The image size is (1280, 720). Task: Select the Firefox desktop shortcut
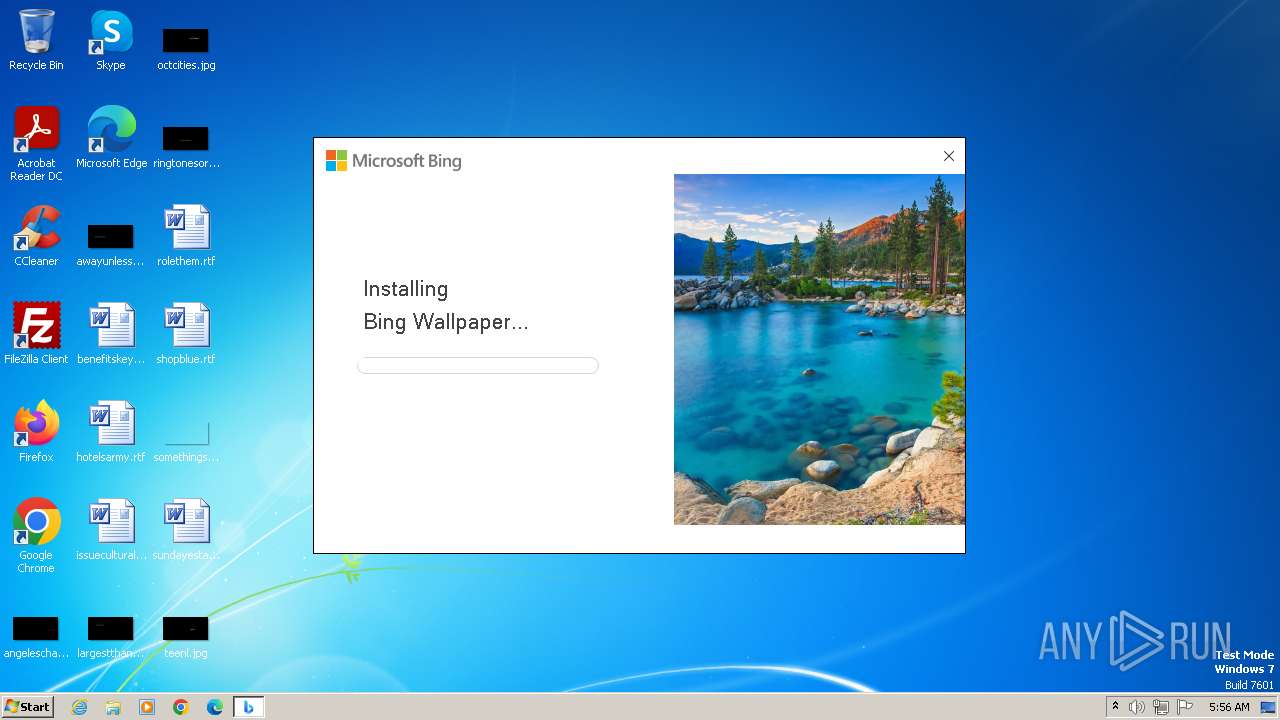[36, 432]
